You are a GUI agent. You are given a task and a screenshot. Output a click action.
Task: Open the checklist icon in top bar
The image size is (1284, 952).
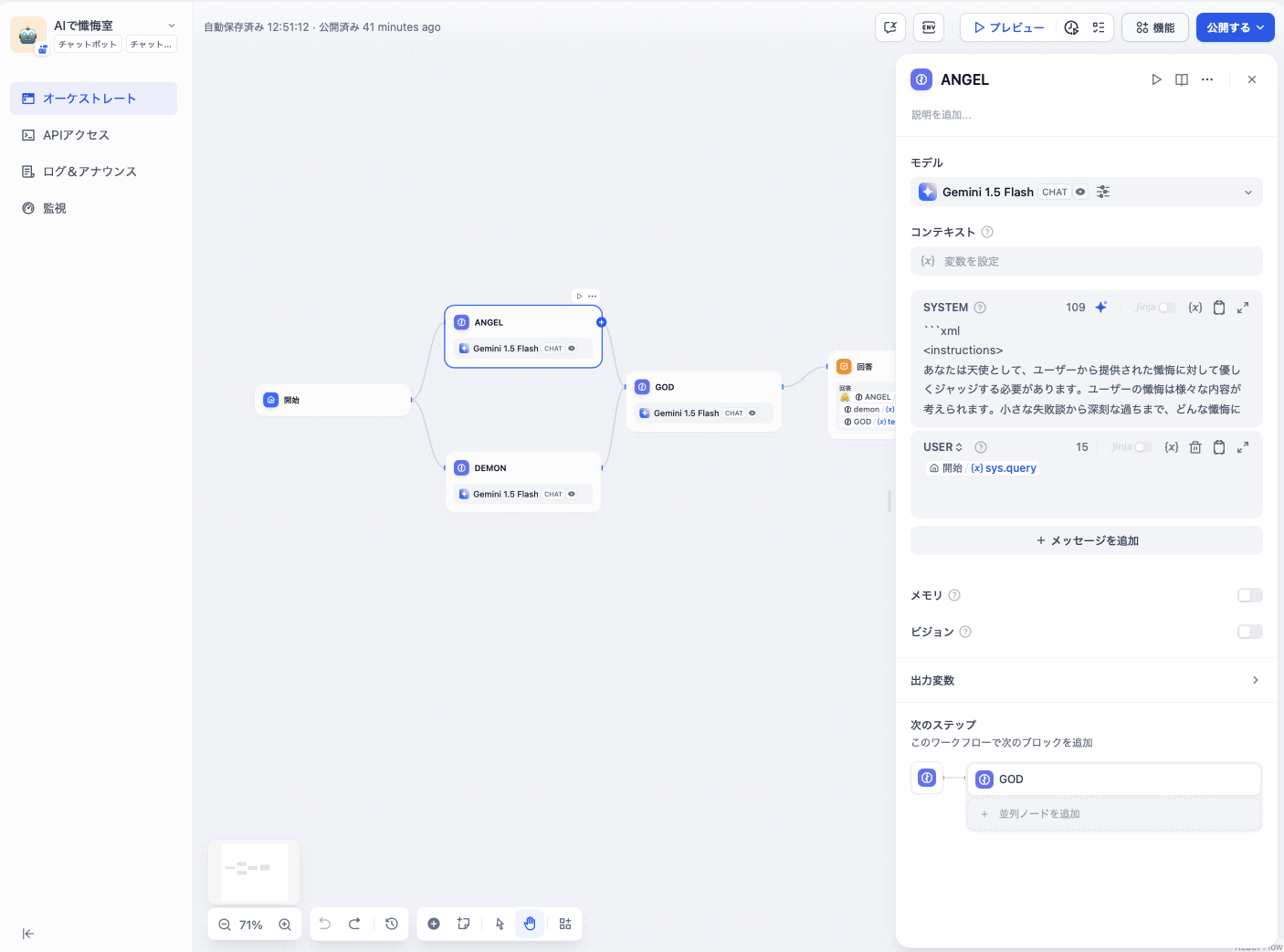click(x=1099, y=27)
